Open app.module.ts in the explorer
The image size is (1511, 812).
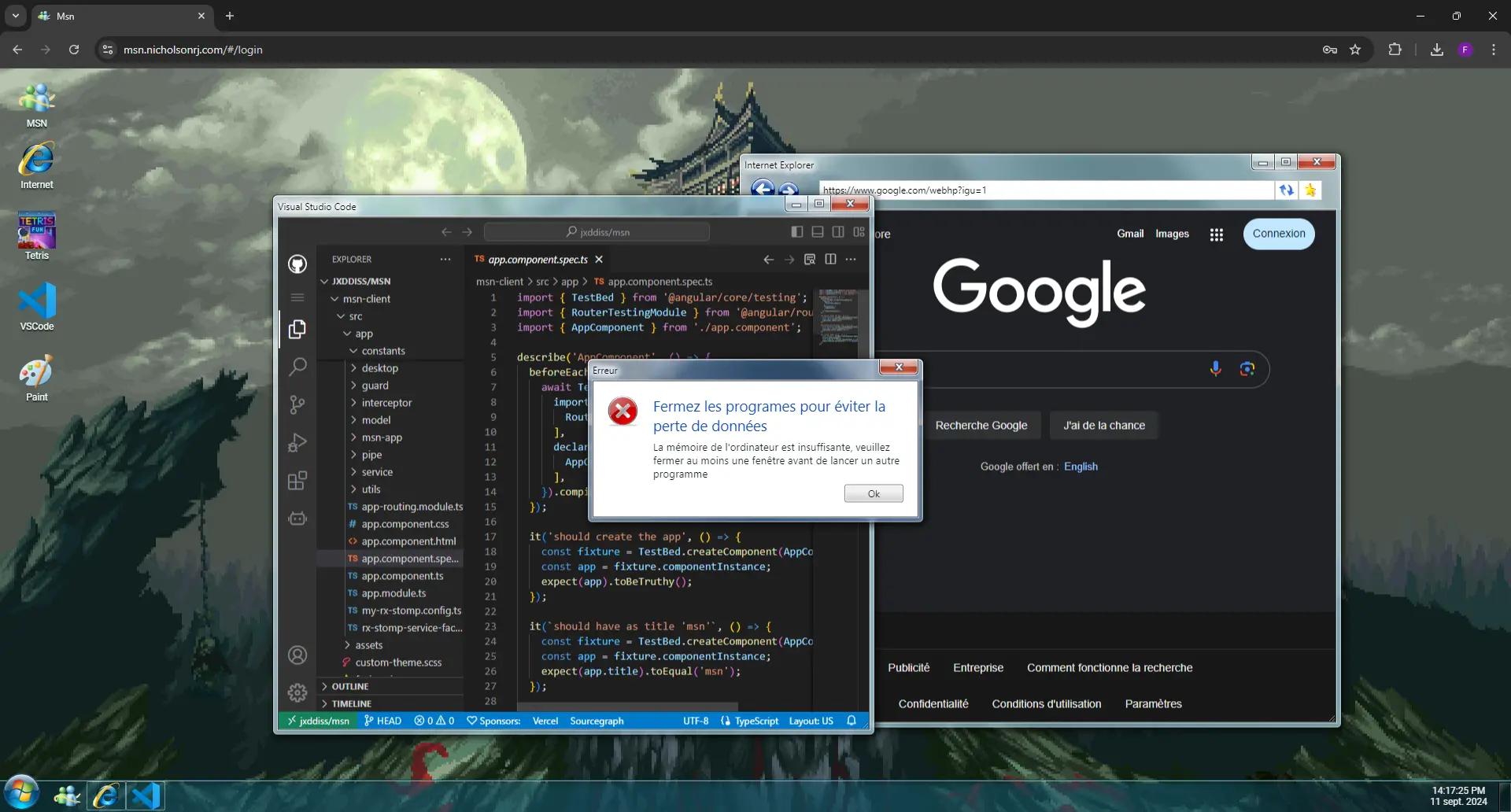tap(393, 593)
